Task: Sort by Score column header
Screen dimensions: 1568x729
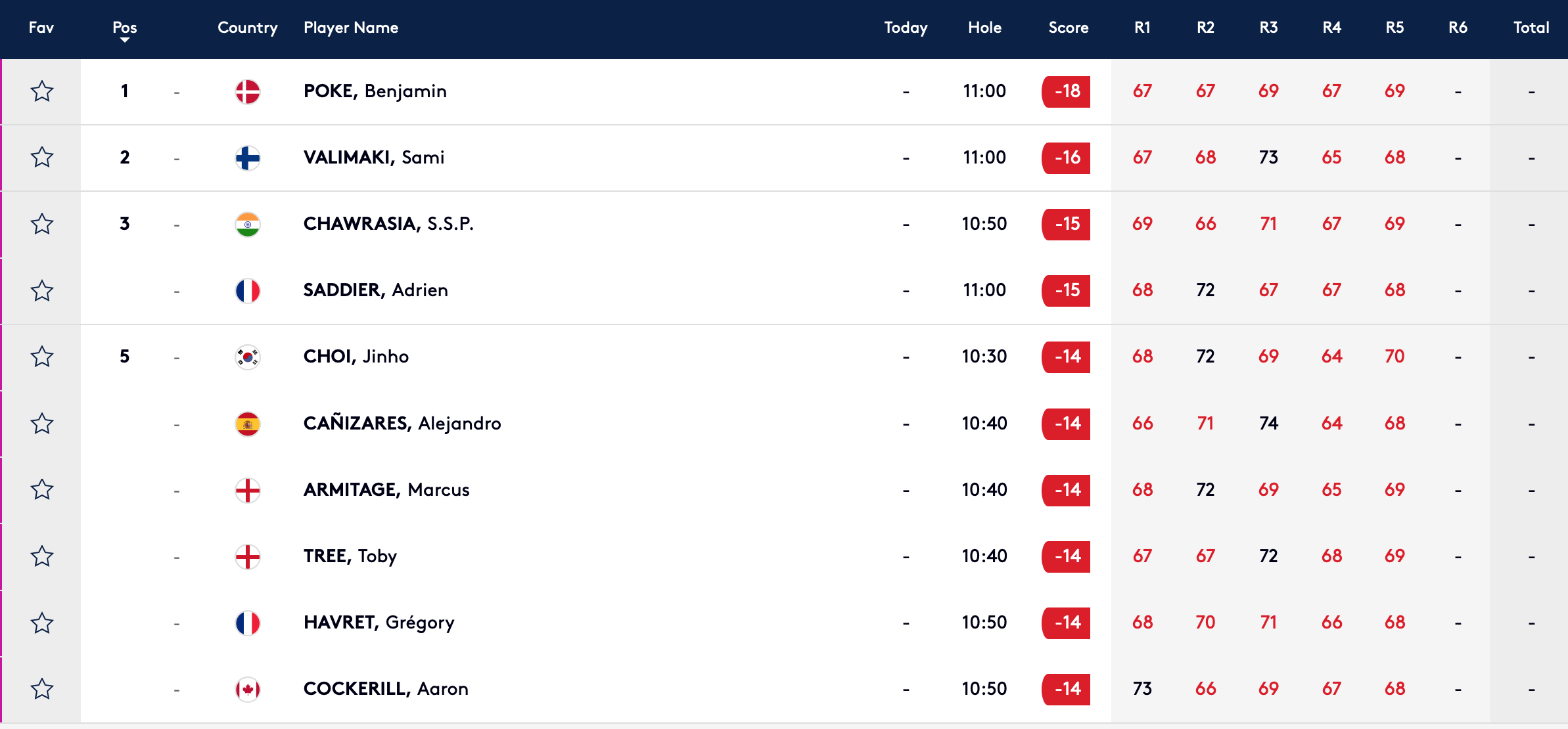Action: pos(1068,28)
